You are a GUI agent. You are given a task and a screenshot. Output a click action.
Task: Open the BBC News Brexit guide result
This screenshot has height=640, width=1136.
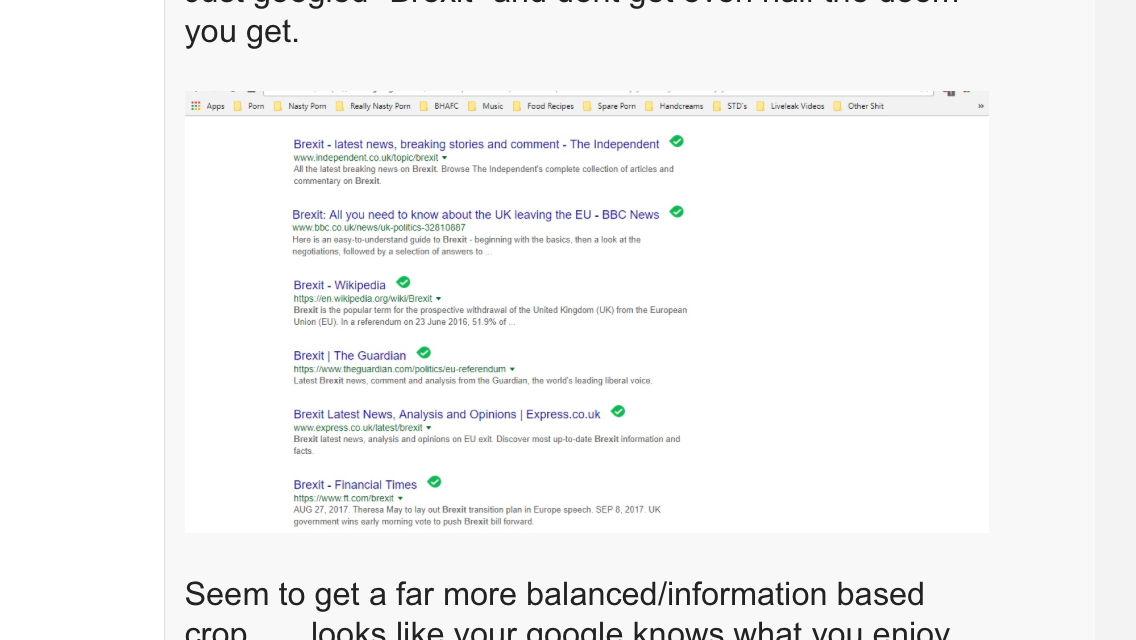475,215
